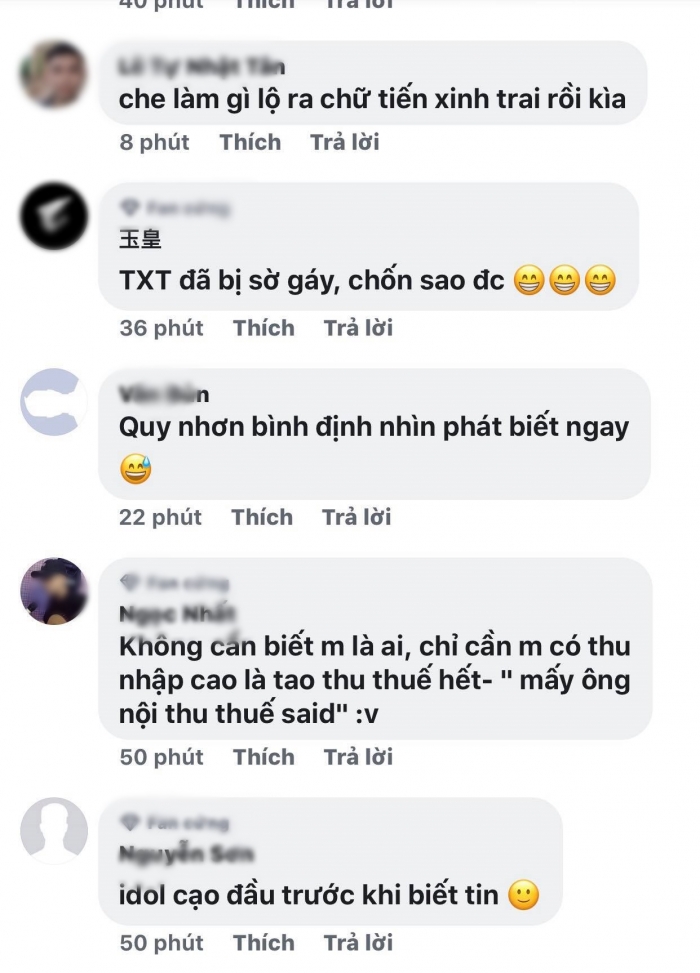The image size is (700, 973).
Task: Click fan badge icon on idol comment
Action: 130,822
